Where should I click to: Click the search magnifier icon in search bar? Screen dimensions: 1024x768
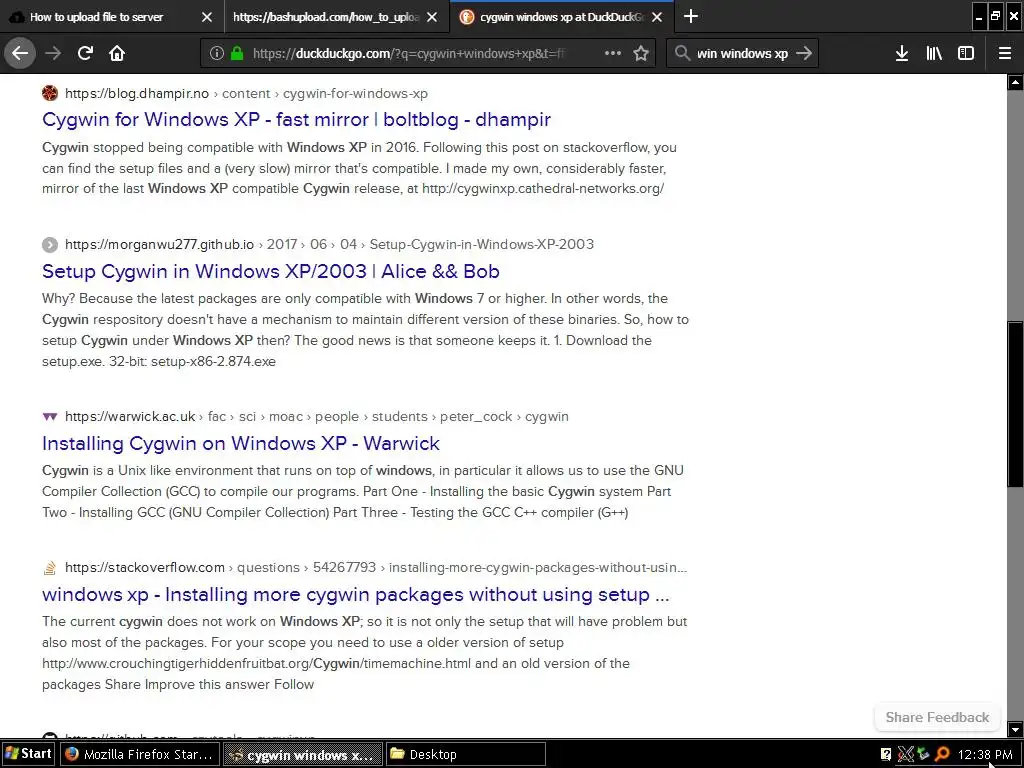pos(682,53)
